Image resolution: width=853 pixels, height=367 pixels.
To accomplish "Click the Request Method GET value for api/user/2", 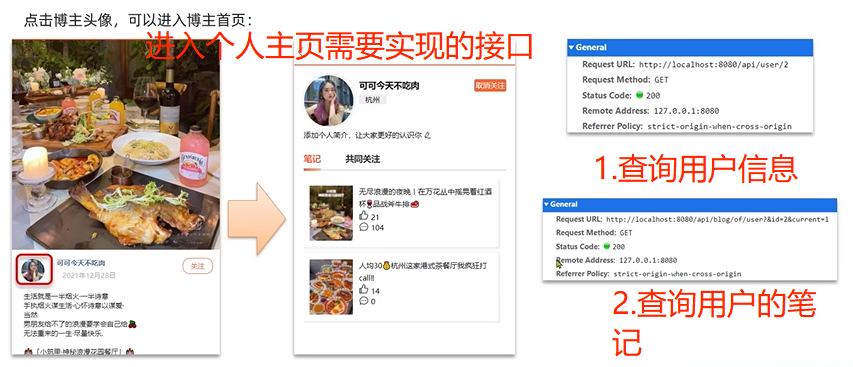I will click(x=662, y=80).
